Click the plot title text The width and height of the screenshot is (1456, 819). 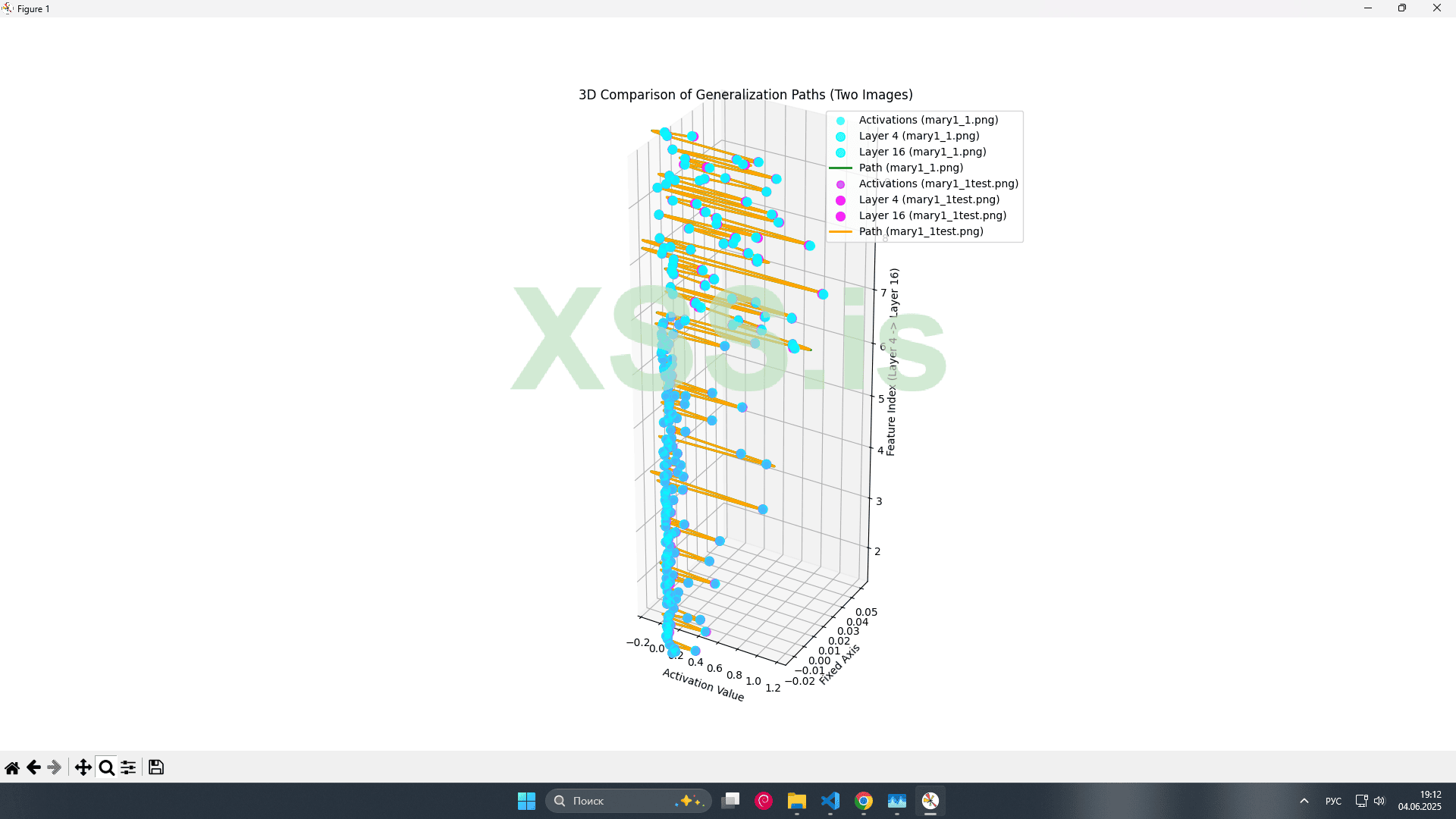click(745, 95)
